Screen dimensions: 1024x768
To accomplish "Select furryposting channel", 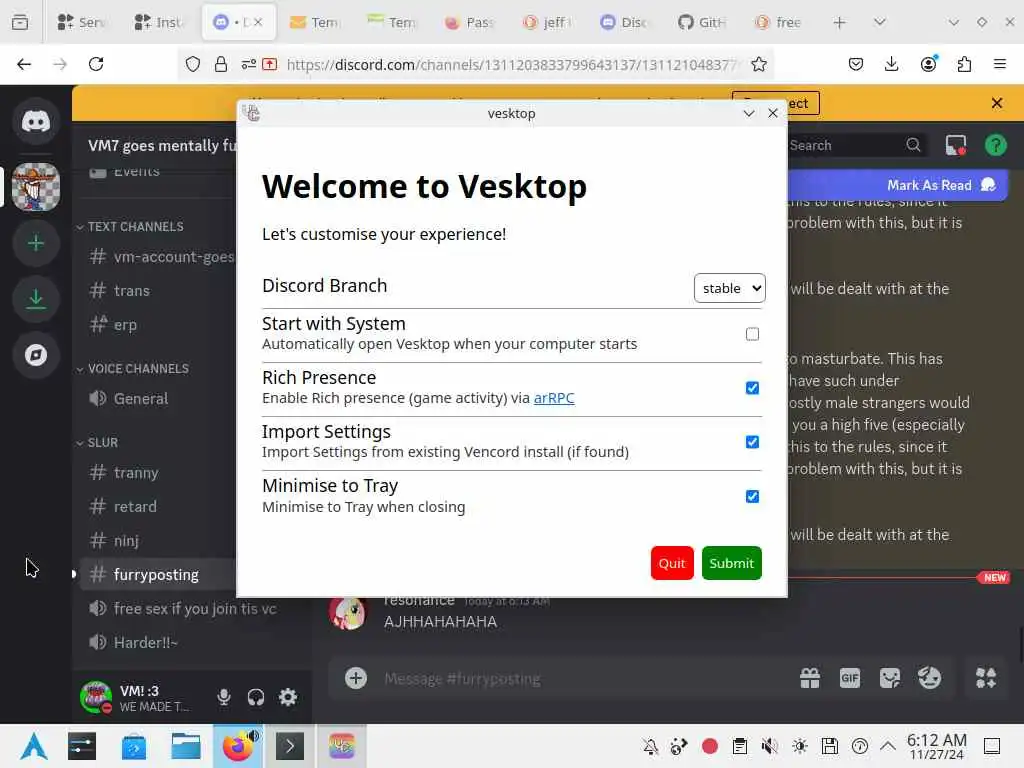I will [159, 575].
